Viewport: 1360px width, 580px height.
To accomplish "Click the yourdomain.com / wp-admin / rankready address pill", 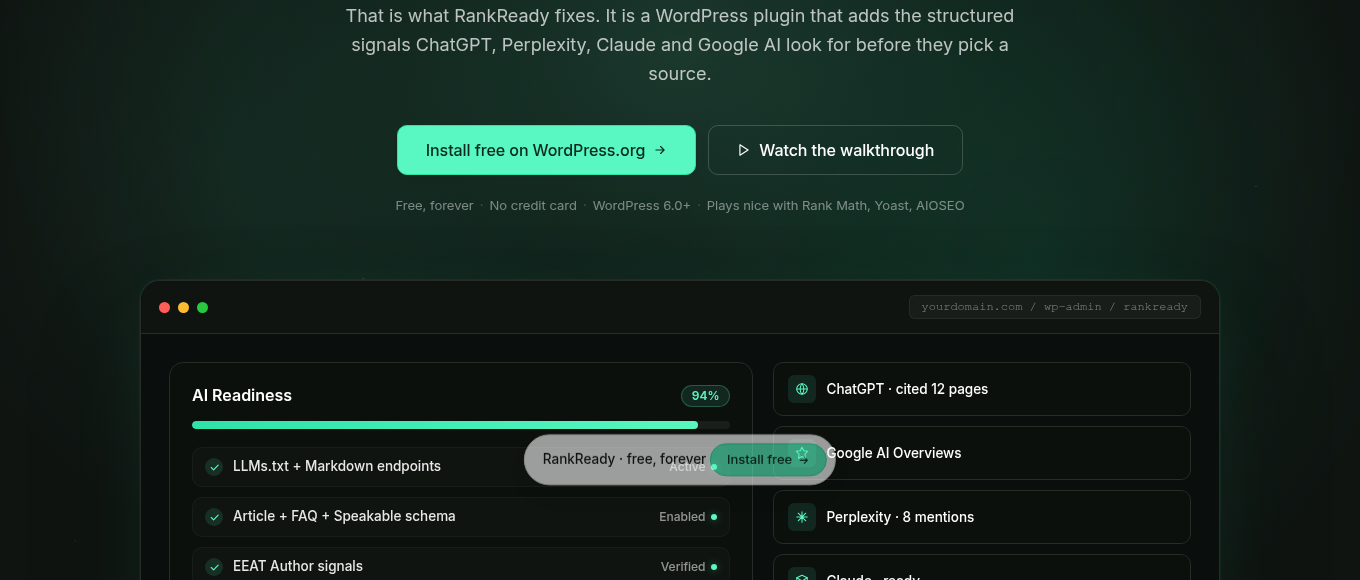I will point(1055,307).
